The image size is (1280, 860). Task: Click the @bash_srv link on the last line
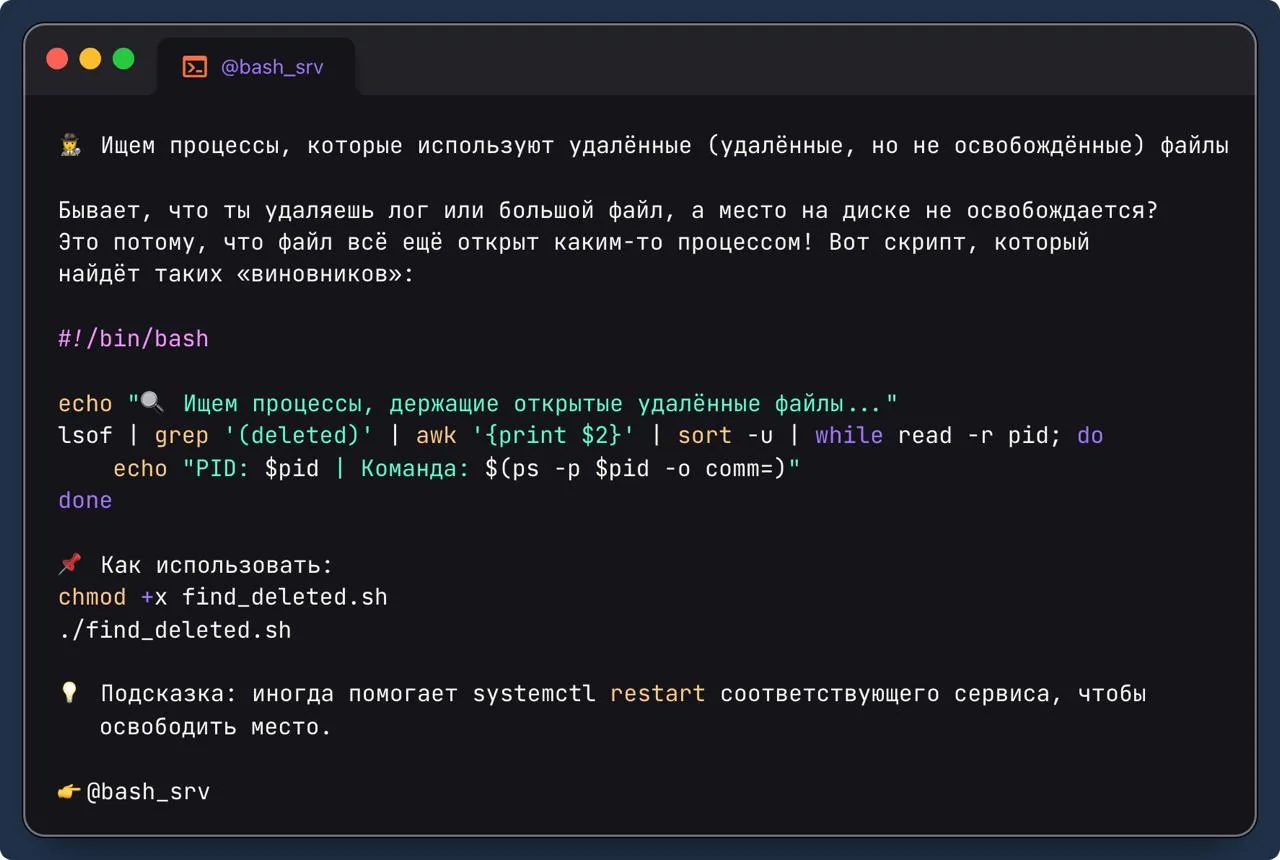point(148,792)
